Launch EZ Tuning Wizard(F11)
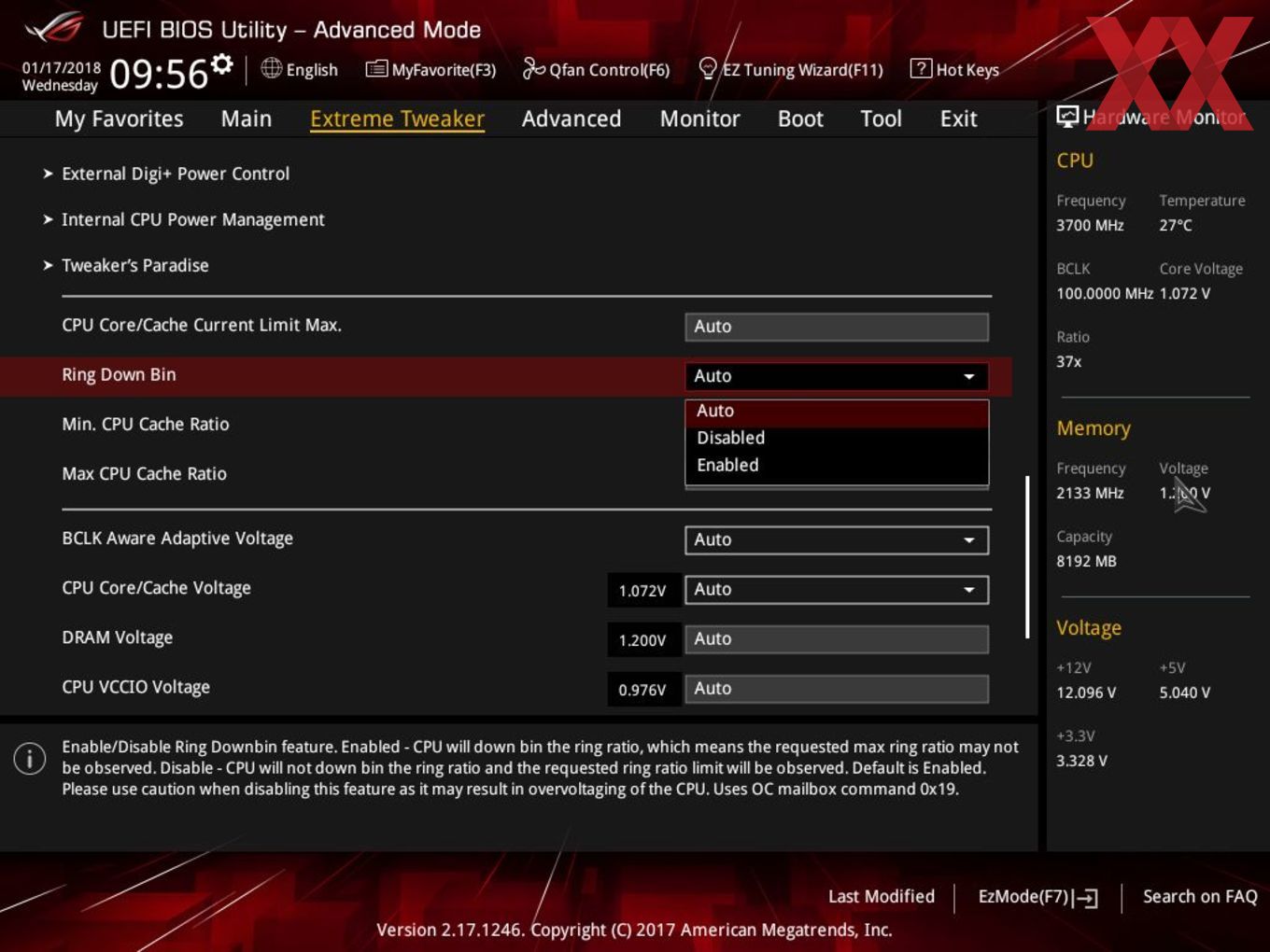 pos(791,69)
